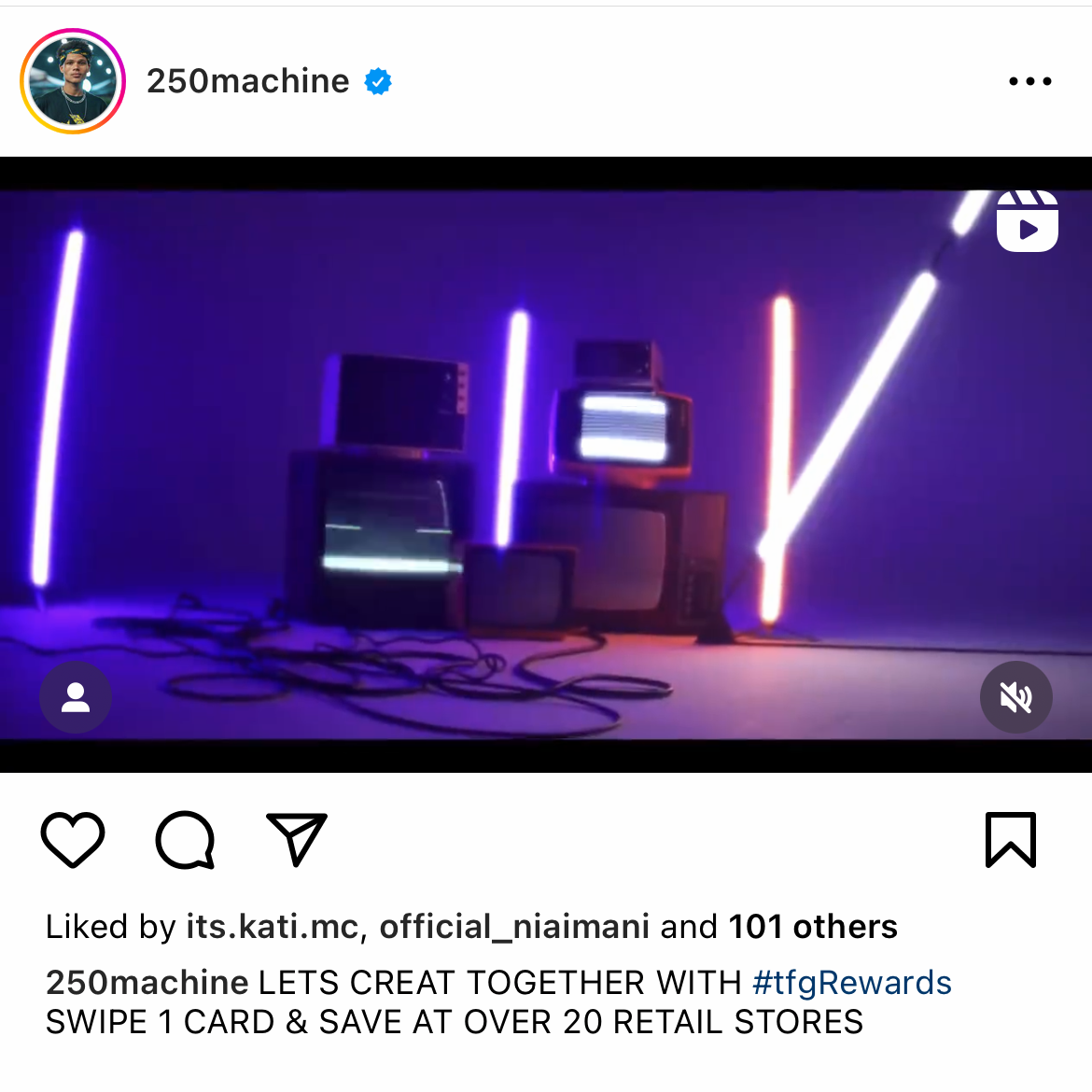Open the Reels icon on the video
This screenshot has width=1092, height=1092.
(1028, 221)
